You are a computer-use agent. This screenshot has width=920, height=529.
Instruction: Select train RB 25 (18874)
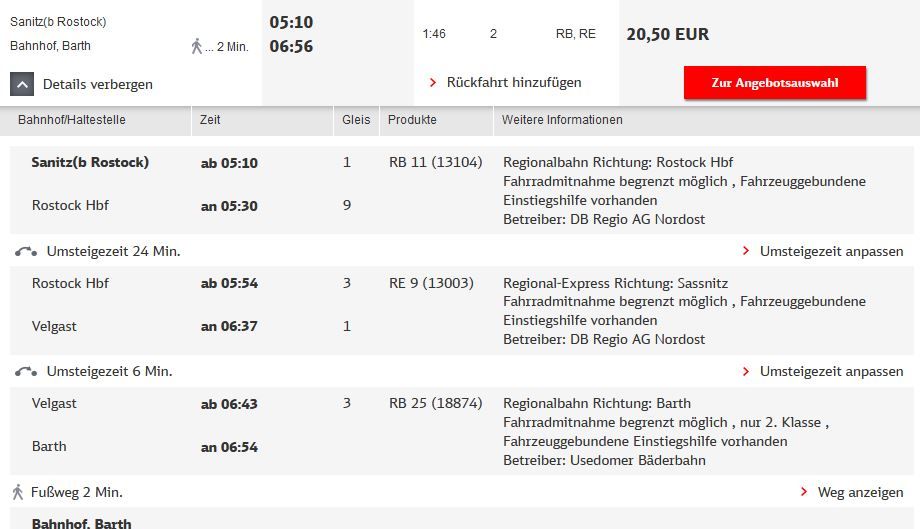point(435,403)
